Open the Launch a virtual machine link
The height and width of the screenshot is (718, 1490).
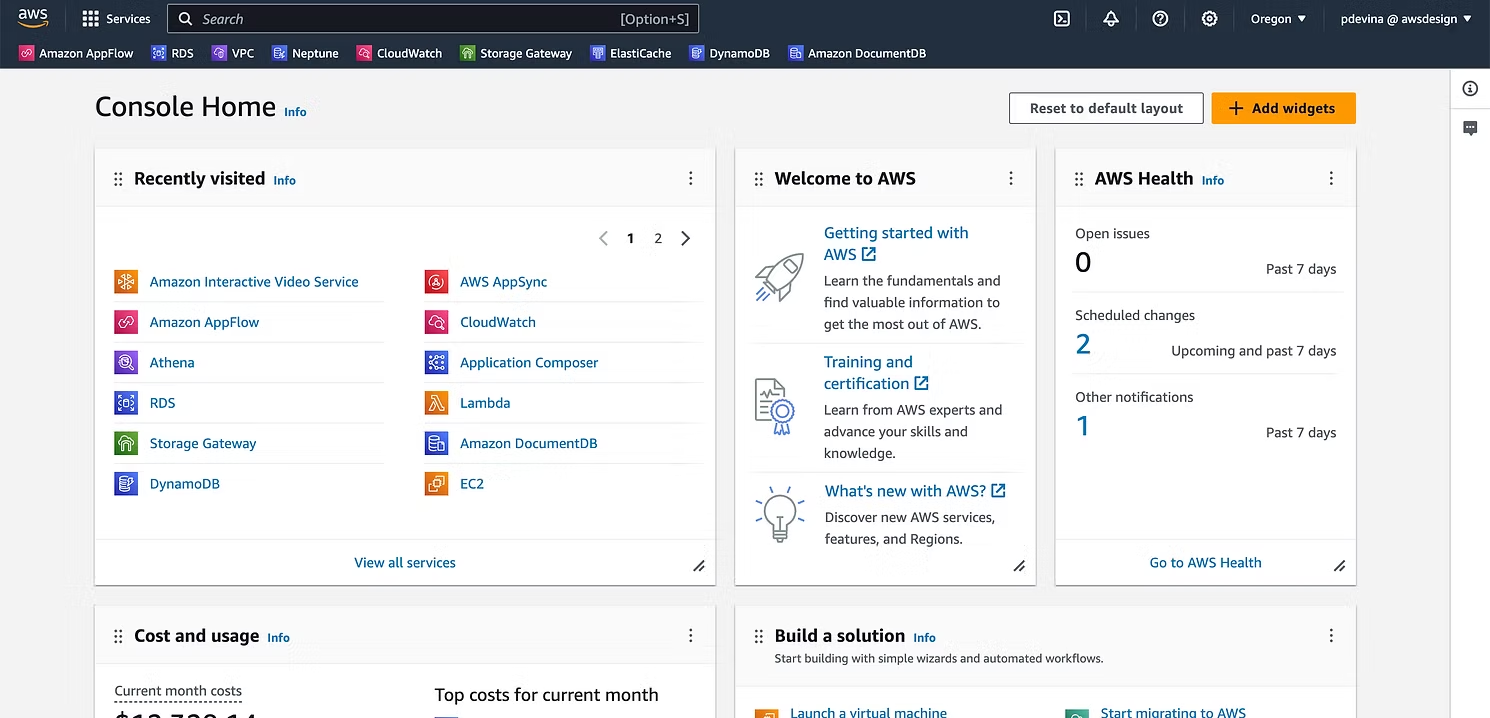click(868, 712)
